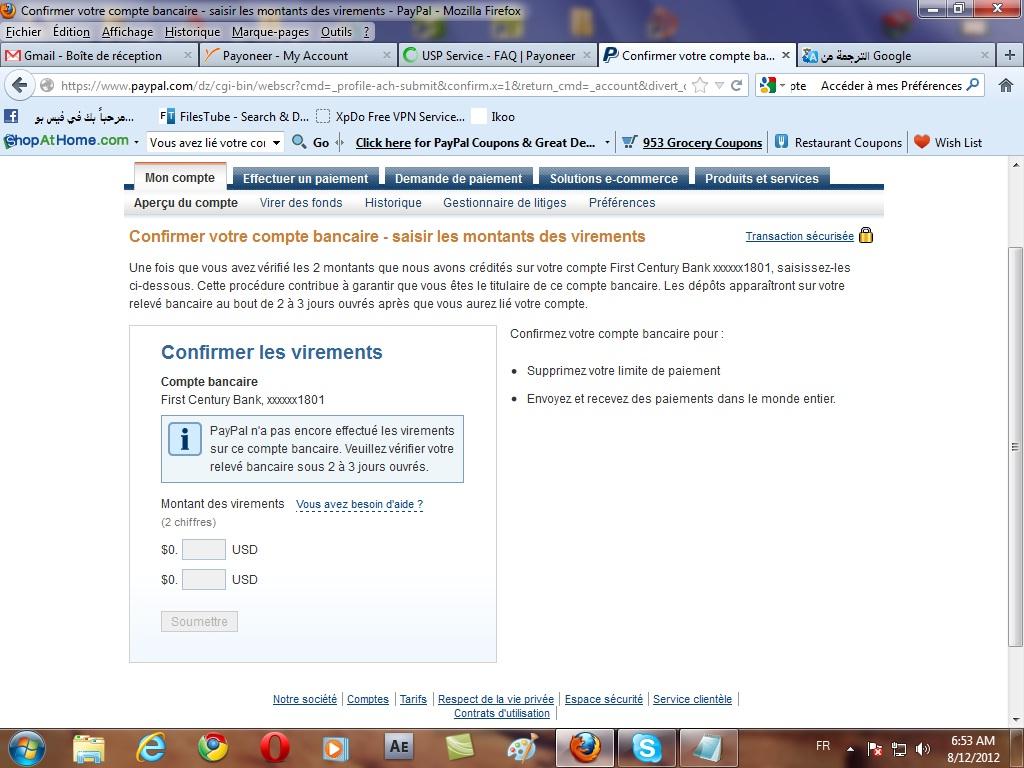Click the volume icon in system tray
The image size is (1024, 768).
pos(922,748)
